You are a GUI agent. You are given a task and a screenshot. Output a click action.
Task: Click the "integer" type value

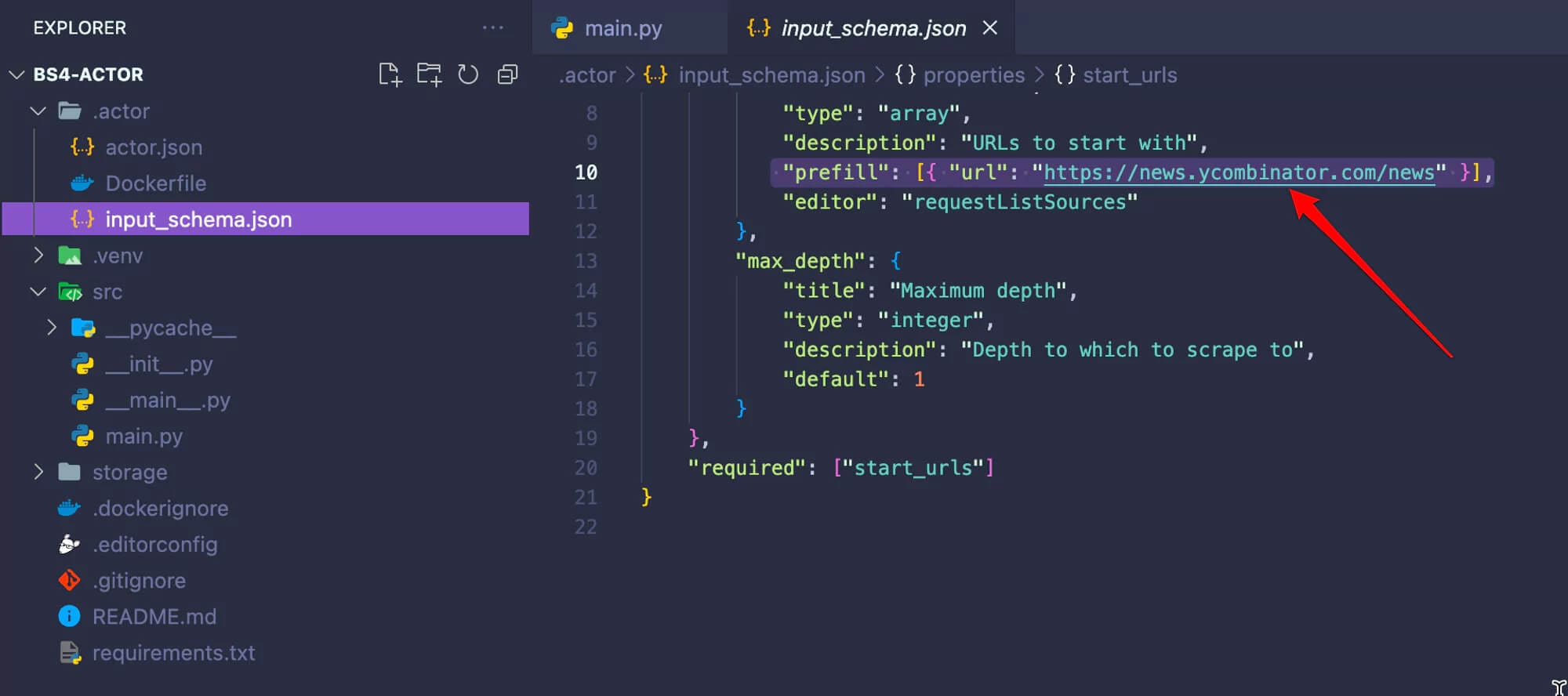click(930, 321)
